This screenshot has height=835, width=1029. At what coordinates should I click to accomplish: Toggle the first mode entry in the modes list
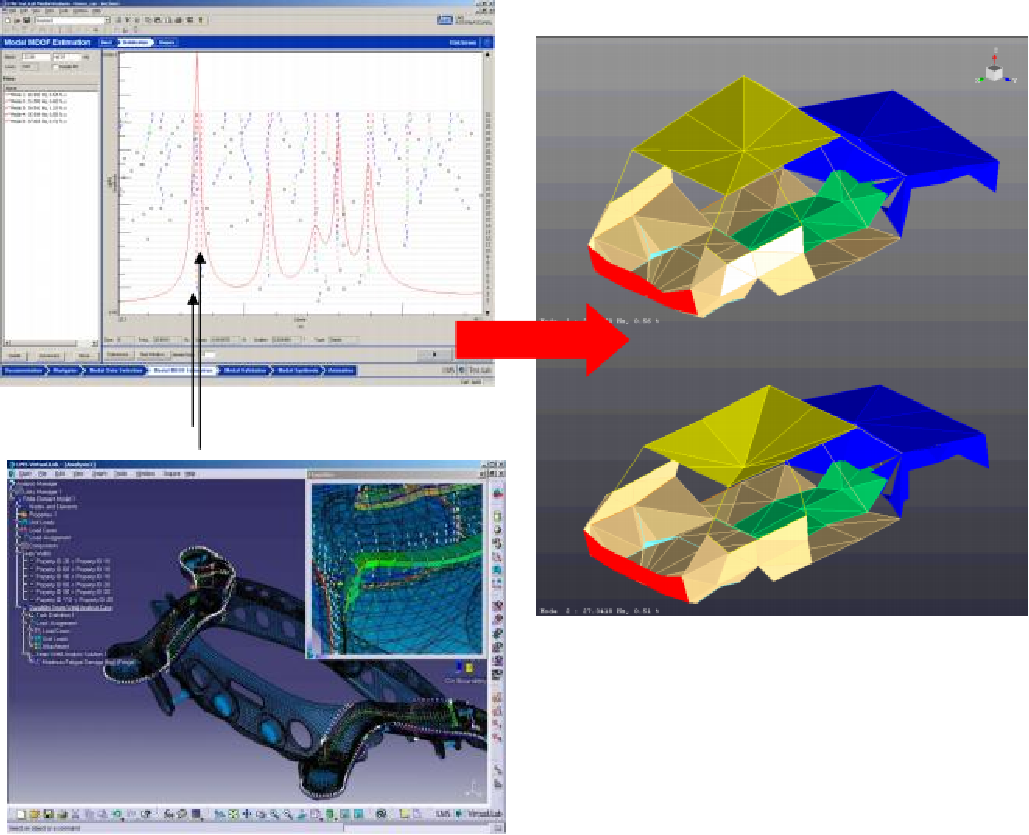8,95
